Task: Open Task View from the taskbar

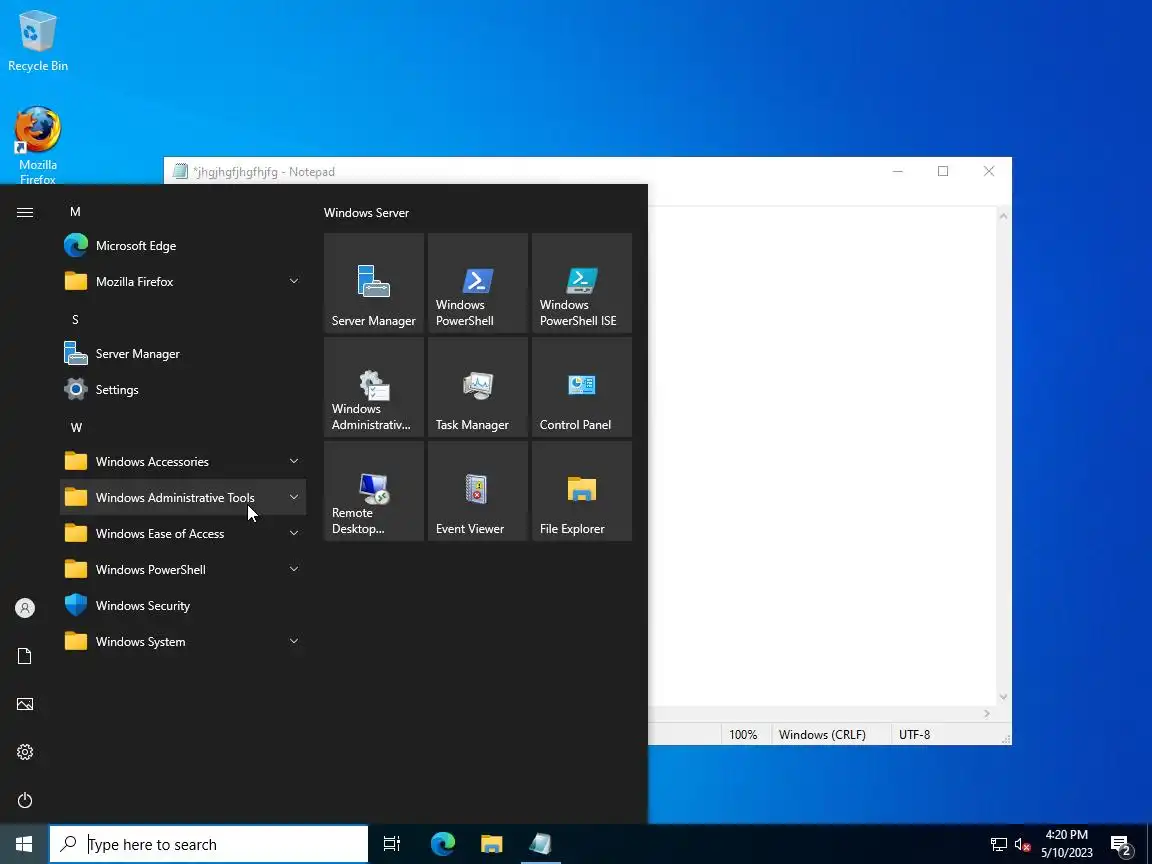Action: click(x=392, y=844)
